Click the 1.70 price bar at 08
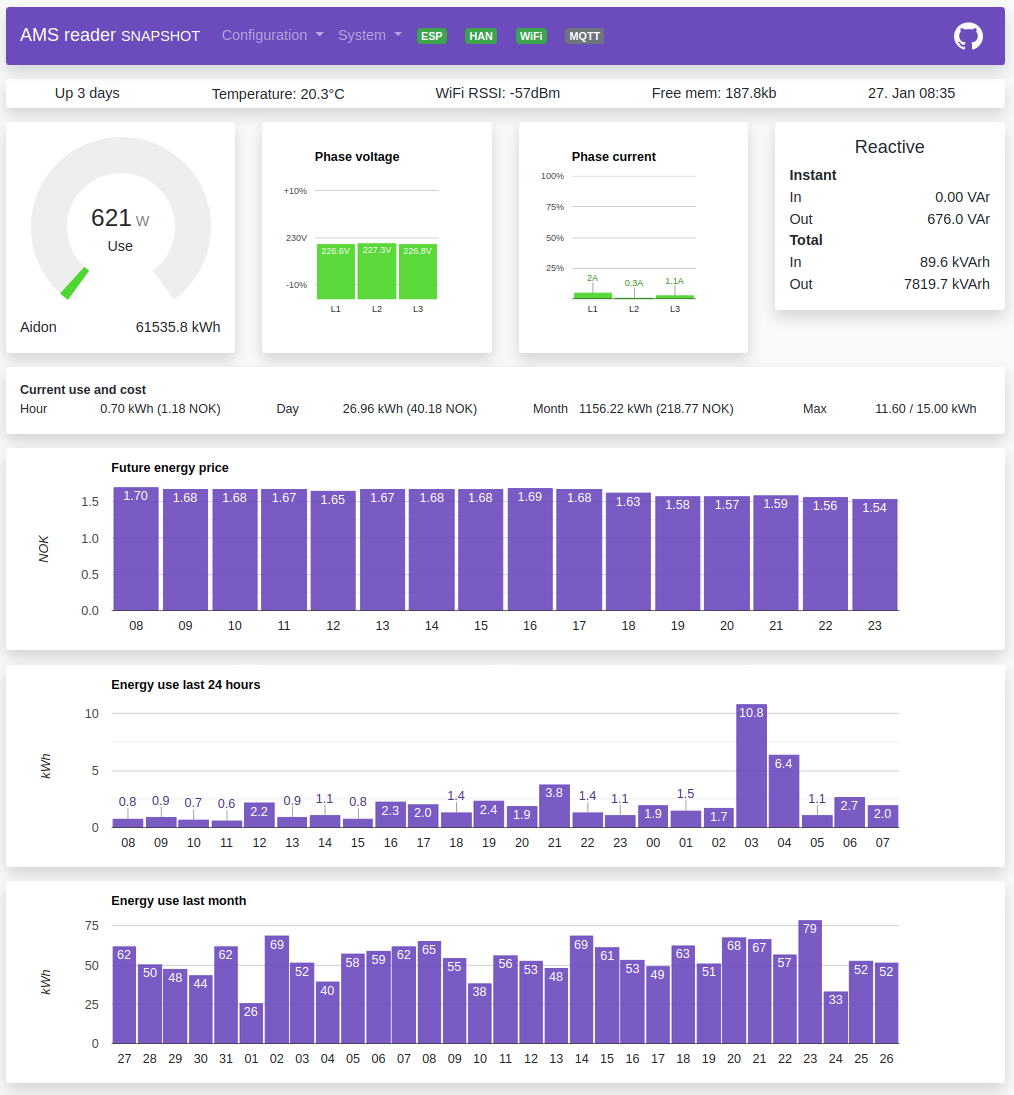This screenshot has width=1014, height=1095. [x=136, y=549]
